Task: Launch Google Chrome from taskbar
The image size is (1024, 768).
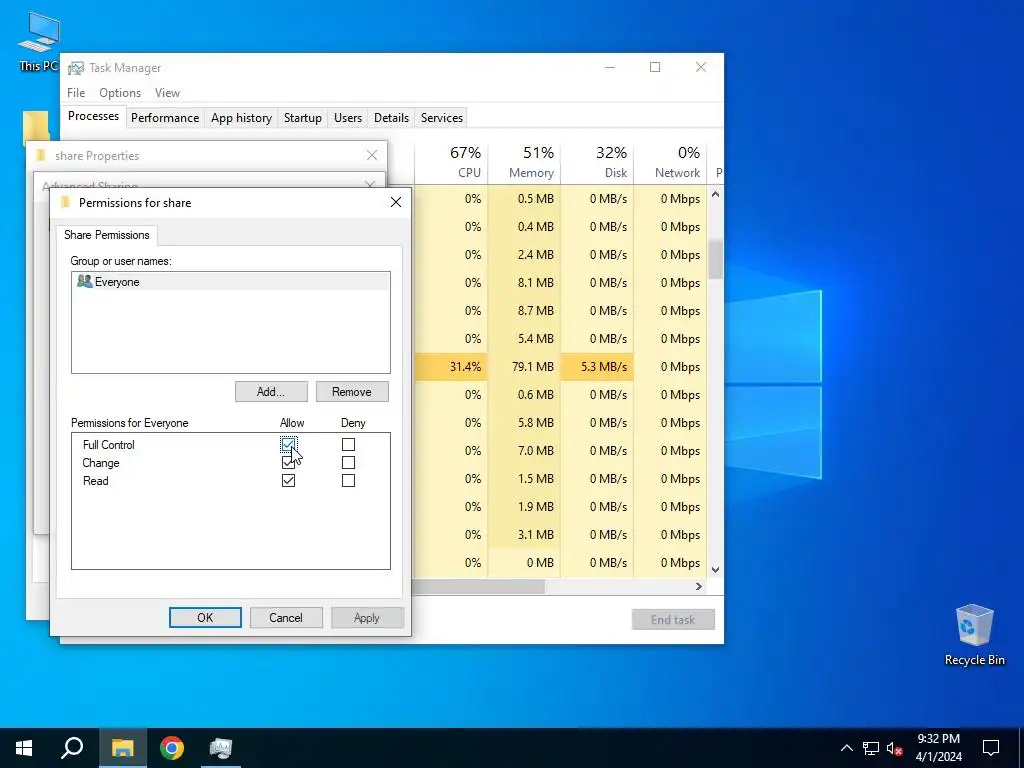Action: [172, 748]
